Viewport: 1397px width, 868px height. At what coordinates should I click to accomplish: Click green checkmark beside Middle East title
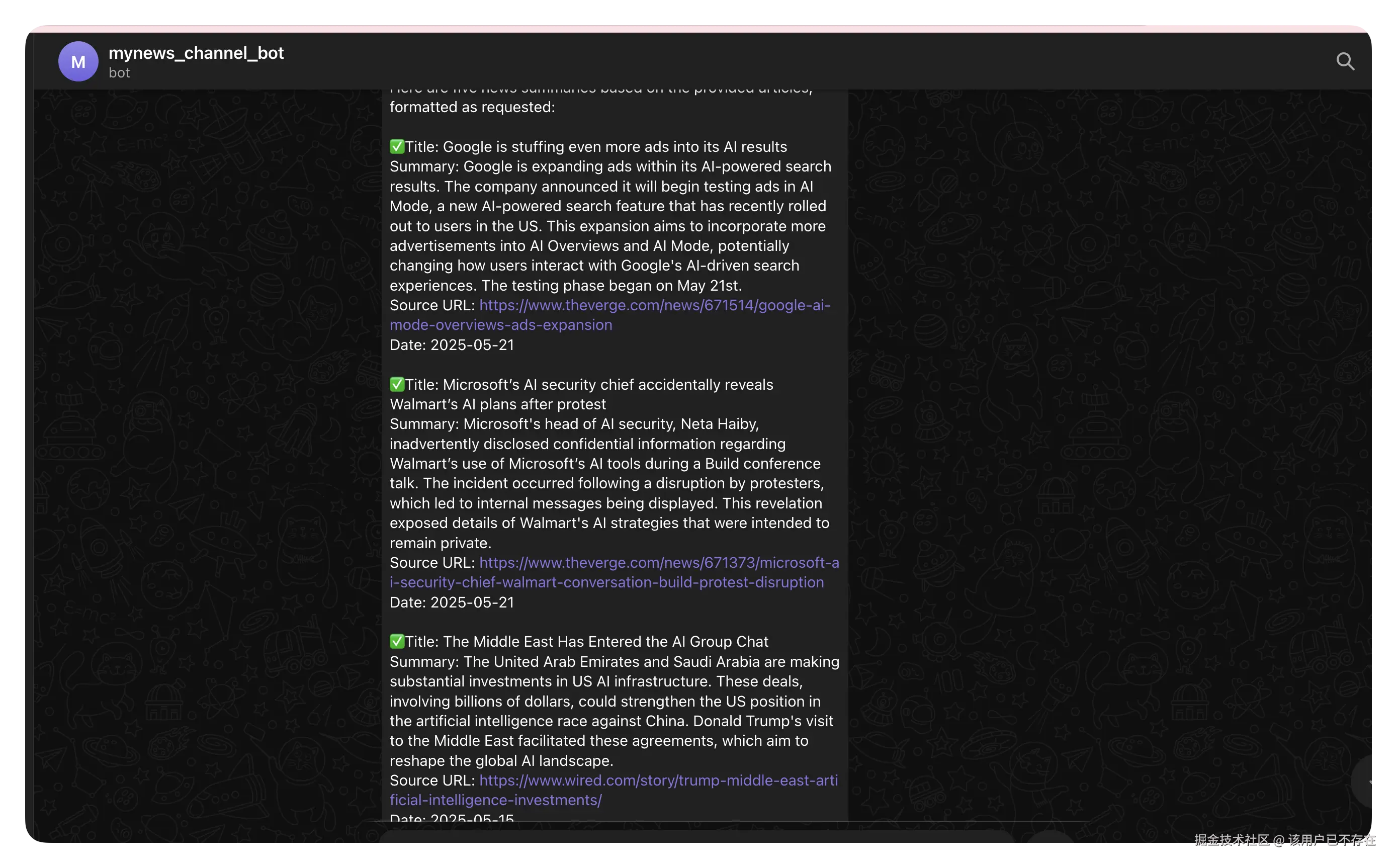pos(397,642)
